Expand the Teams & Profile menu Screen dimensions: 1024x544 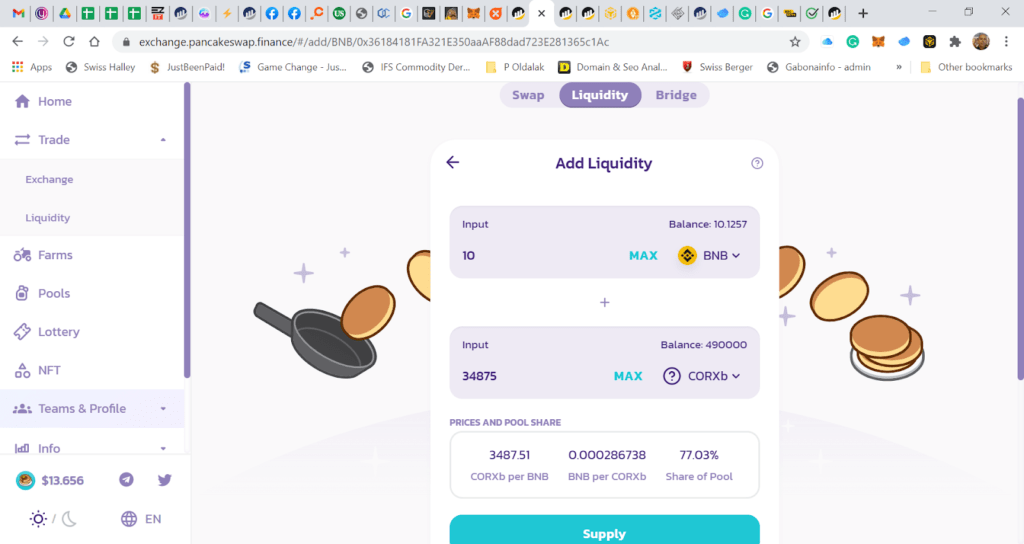point(92,409)
